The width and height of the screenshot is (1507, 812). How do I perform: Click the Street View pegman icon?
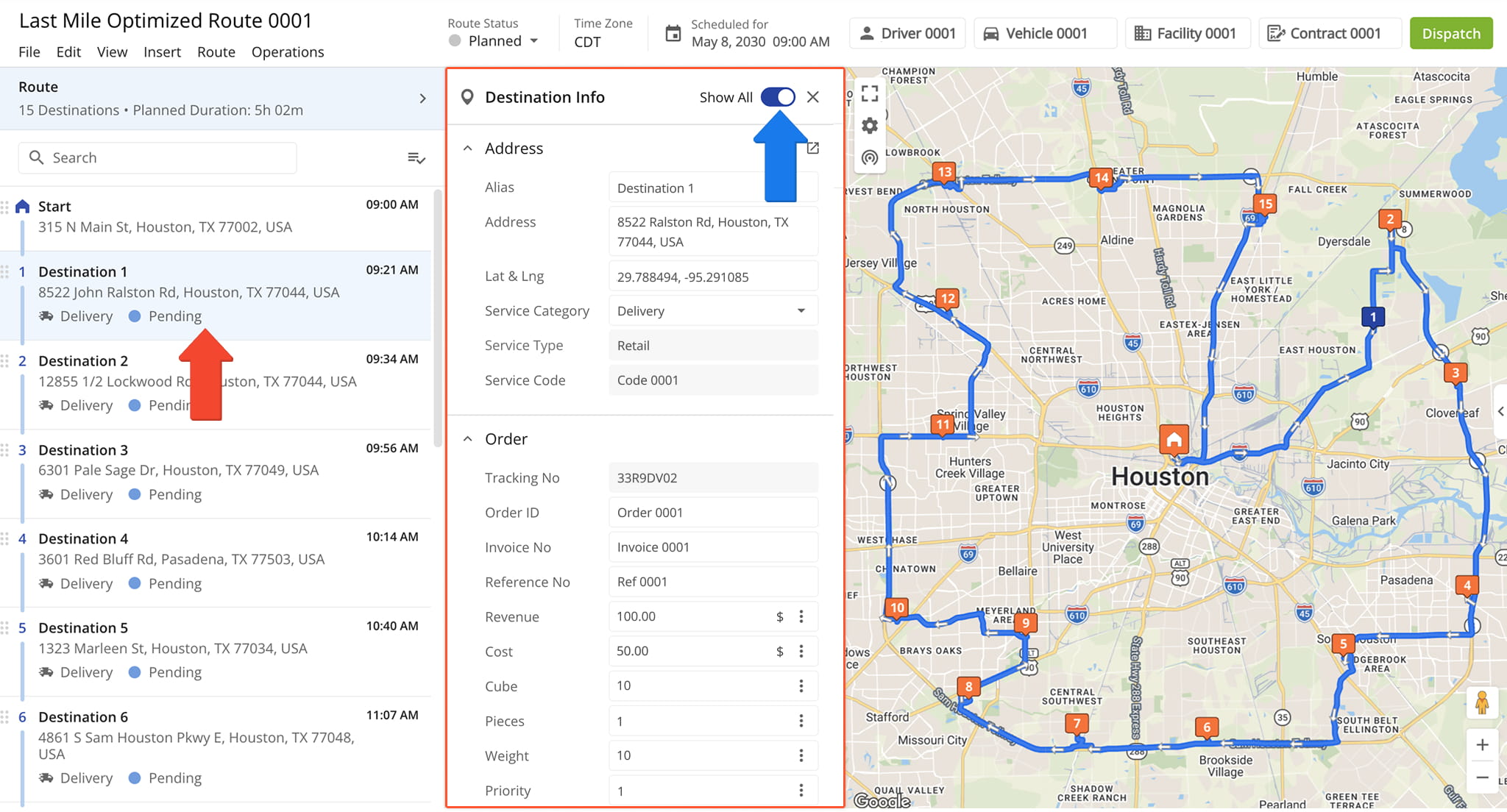[x=1482, y=703]
